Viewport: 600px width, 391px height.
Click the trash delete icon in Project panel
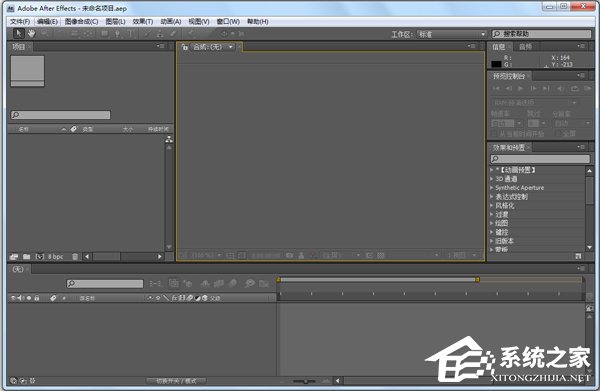click(x=75, y=256)
